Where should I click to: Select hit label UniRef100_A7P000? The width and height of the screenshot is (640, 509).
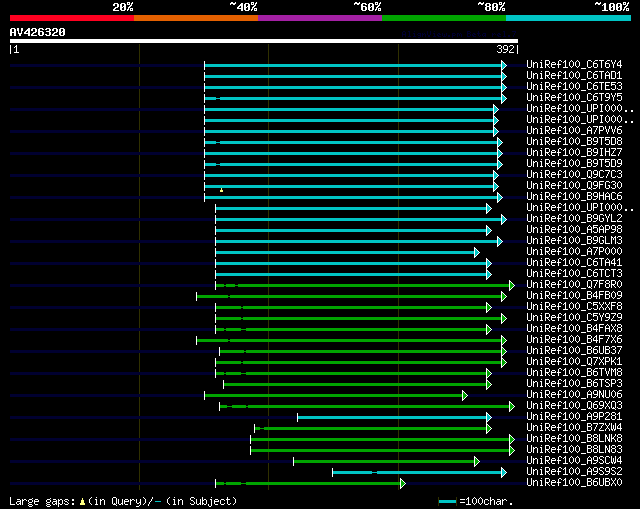point(574,252)
